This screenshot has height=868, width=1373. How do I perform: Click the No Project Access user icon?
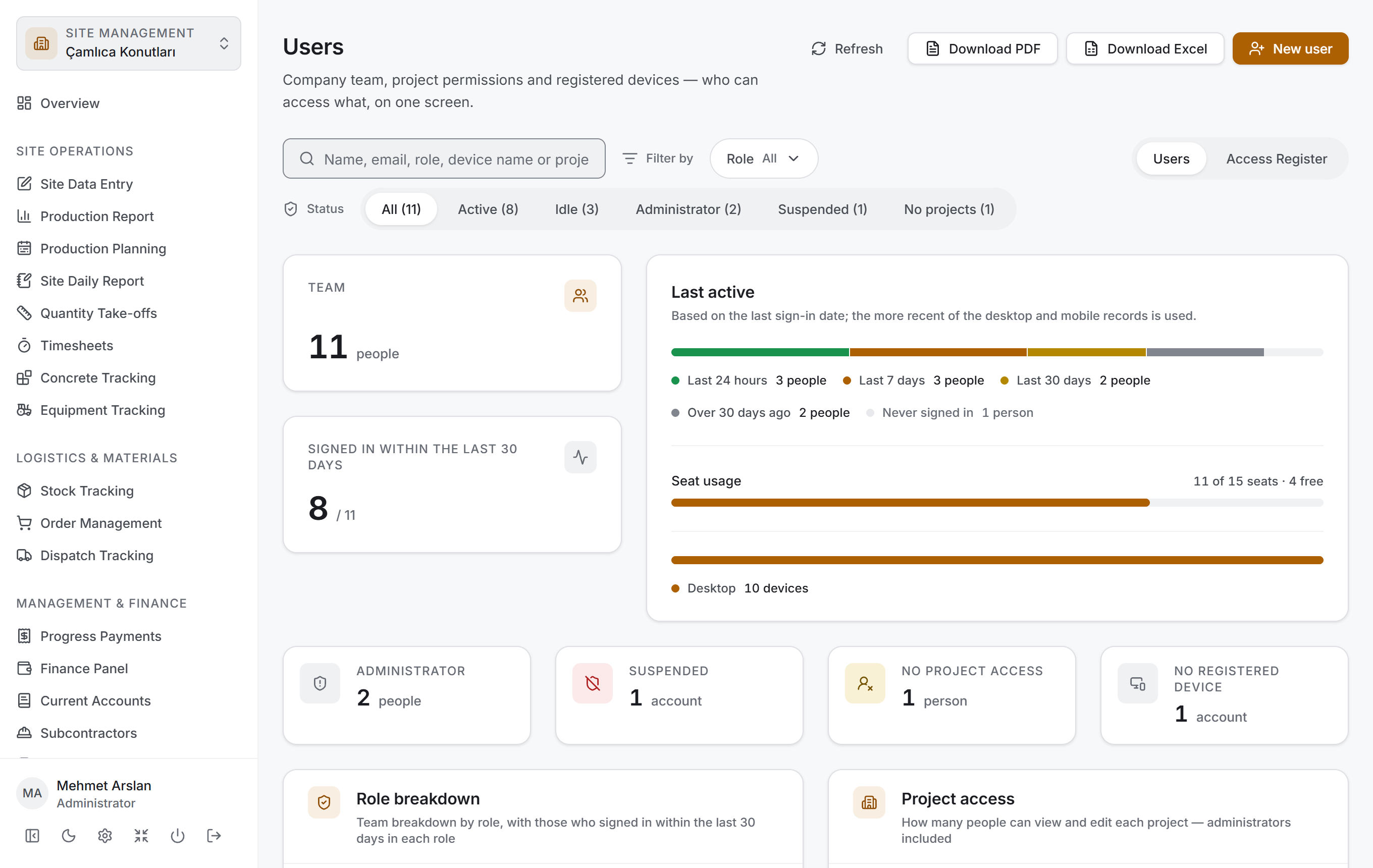pos(865,683)
